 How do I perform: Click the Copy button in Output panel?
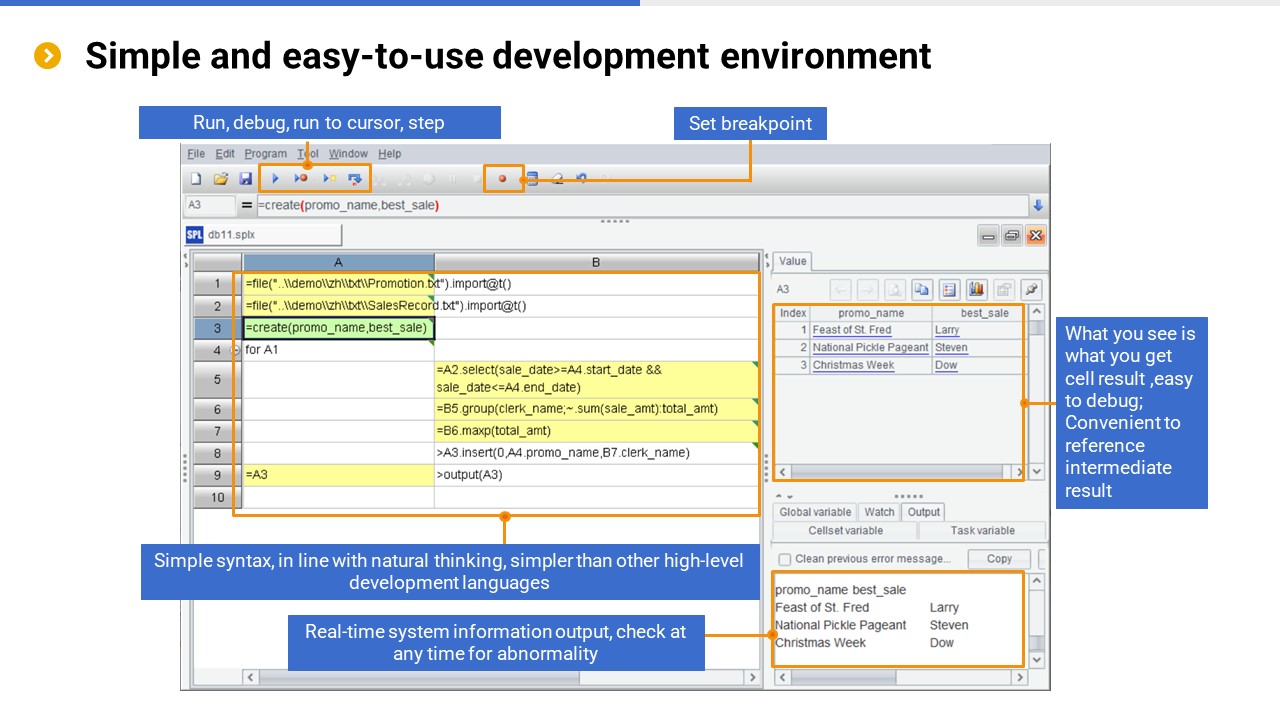coord(999,559)
